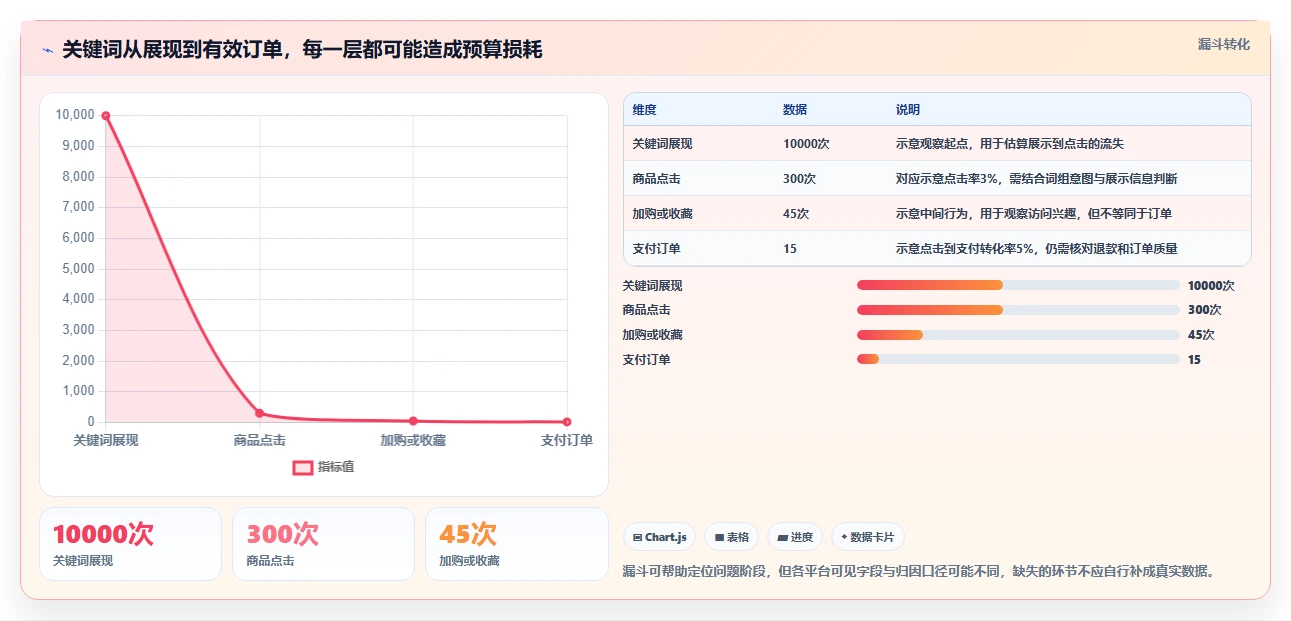Screen dimensions: 1291x621
Task: Click the 10000次 value in the table
Action: click(806, 144)
